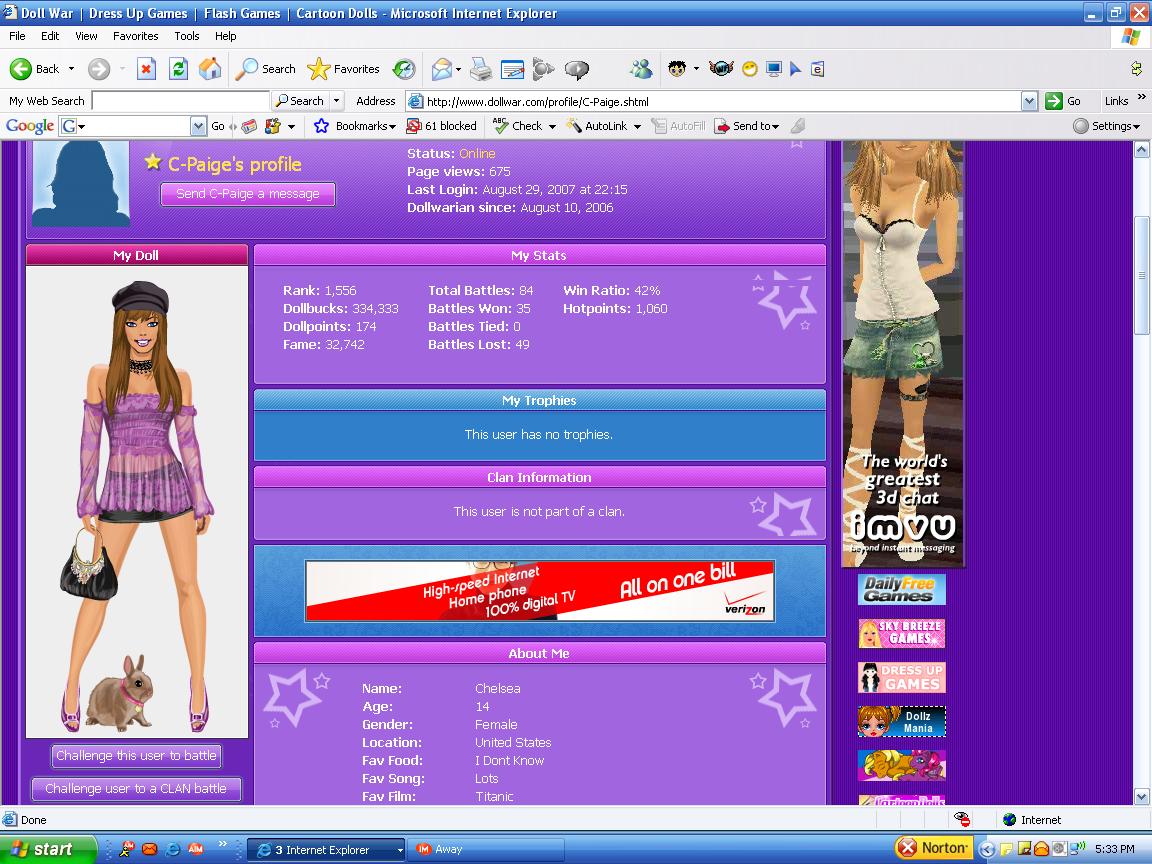Screen dimensions: 1152x864
Task: Open the Daily Free Games link banner
Action: [901, 589]
